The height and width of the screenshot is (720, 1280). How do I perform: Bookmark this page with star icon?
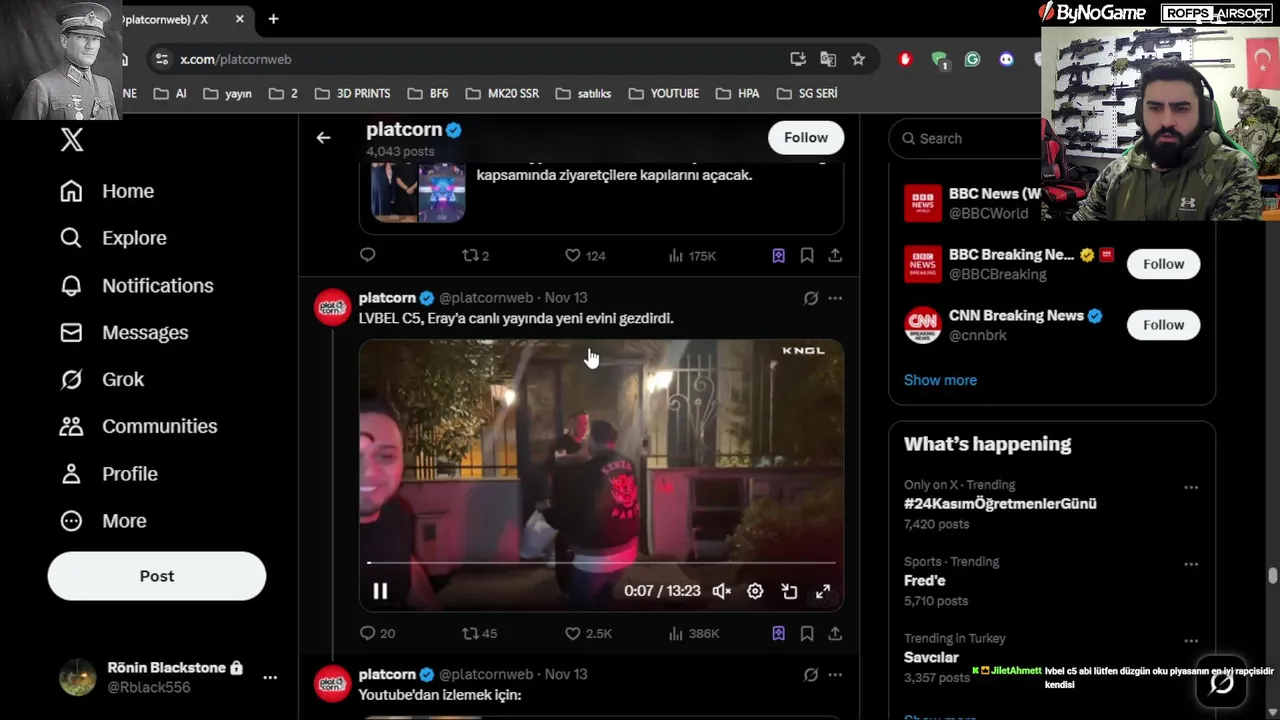pyautogui.click(x=858, y=59)
